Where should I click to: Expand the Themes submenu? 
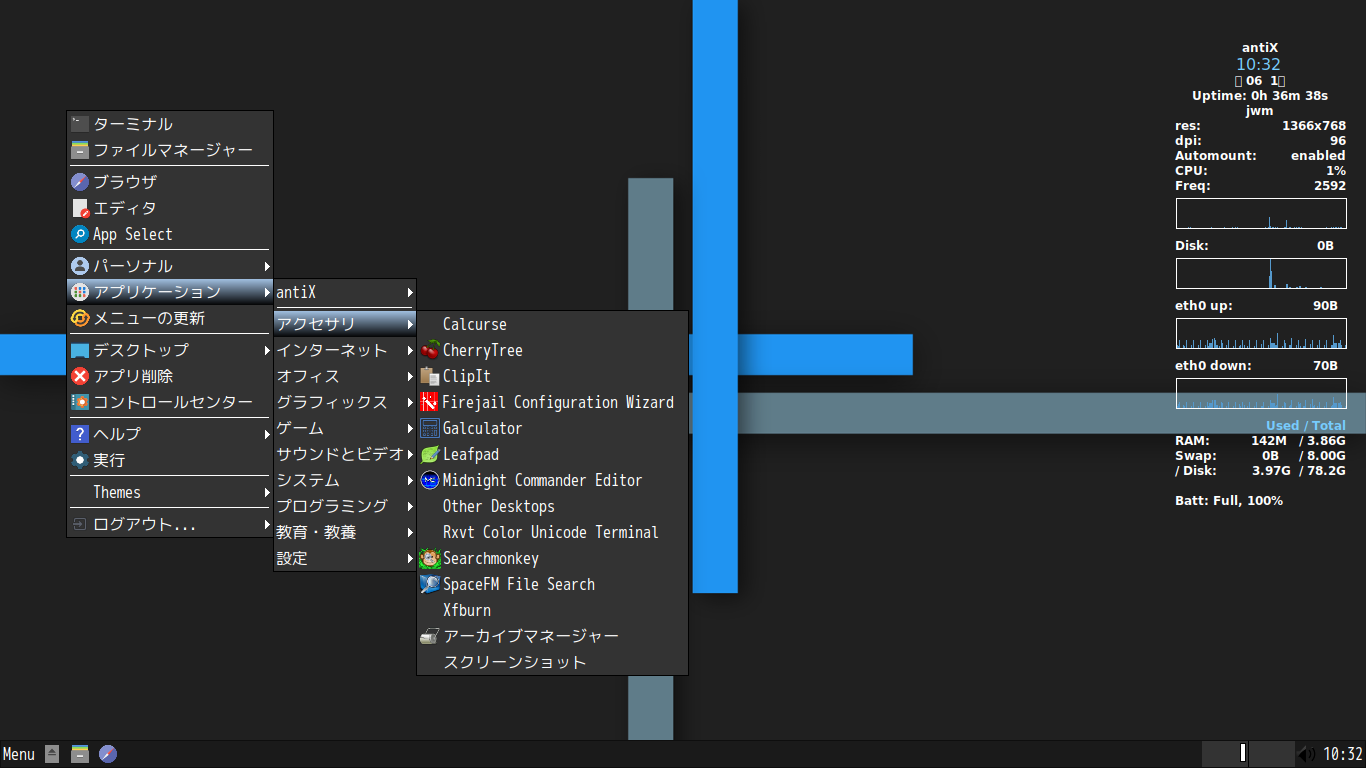(x=170, y=492)
